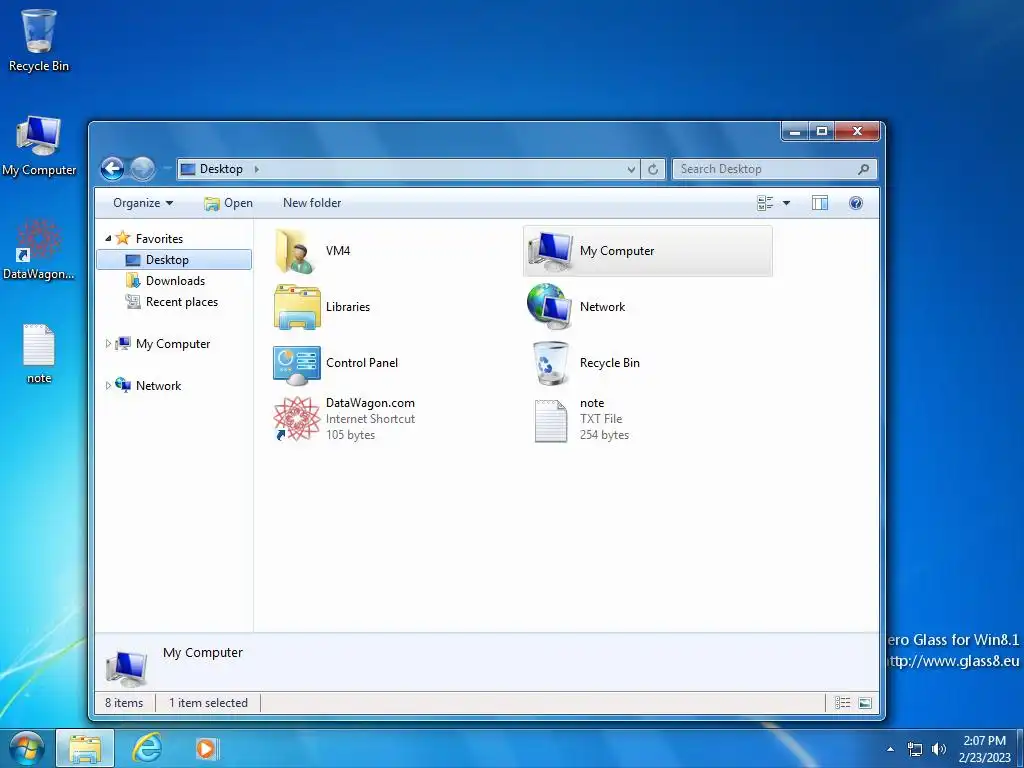
Task: Select Desktop under Favorites
Action: (x=174, y=260)
